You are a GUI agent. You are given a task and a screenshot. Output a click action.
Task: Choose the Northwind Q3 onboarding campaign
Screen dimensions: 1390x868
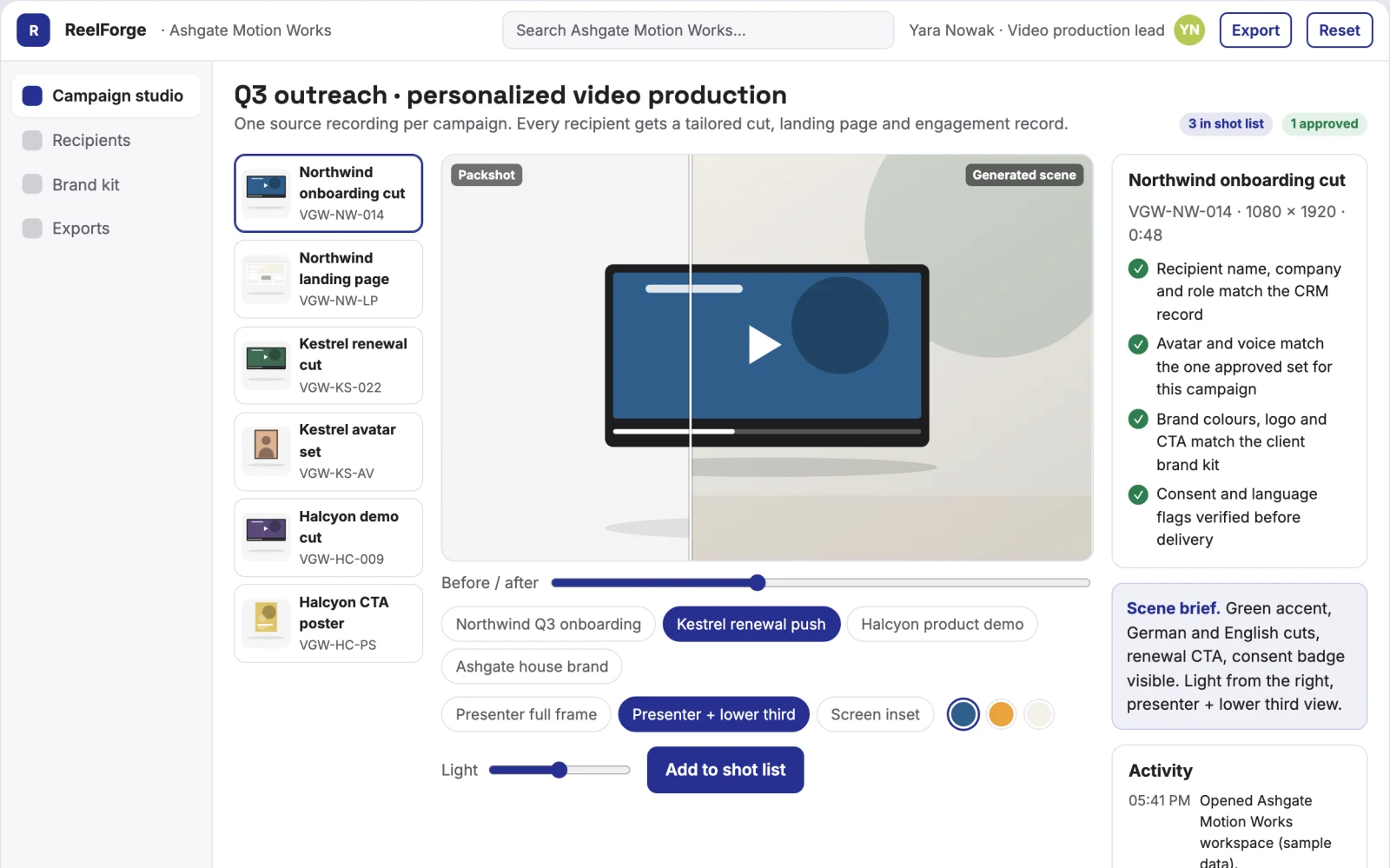pos(548,624)
